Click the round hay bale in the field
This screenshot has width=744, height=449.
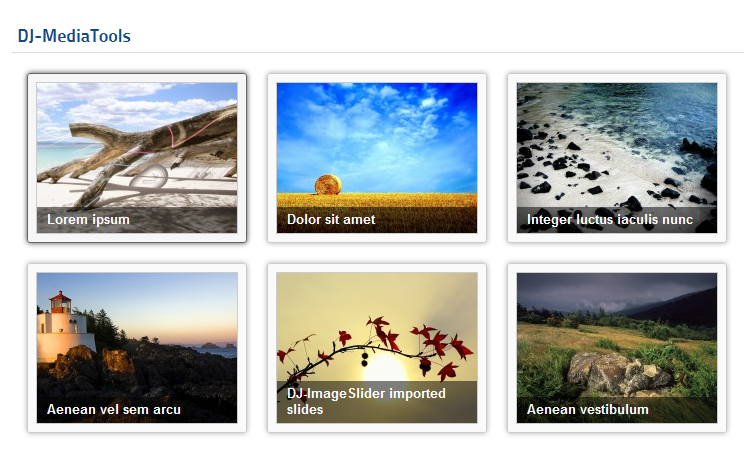(x=328, y=185)
